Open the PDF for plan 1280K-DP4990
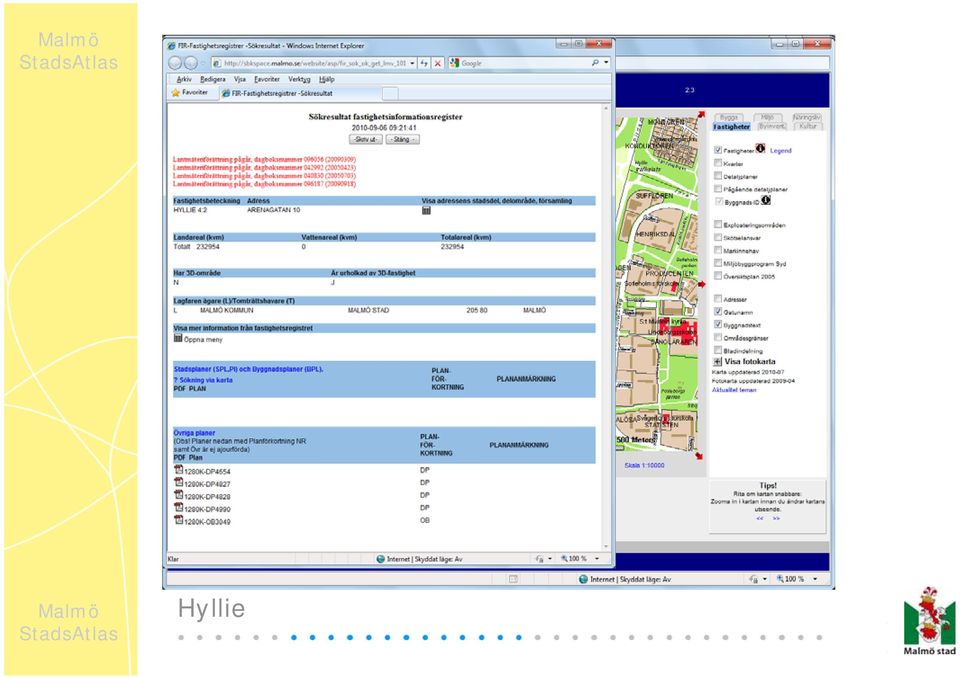 click(179, 507)
